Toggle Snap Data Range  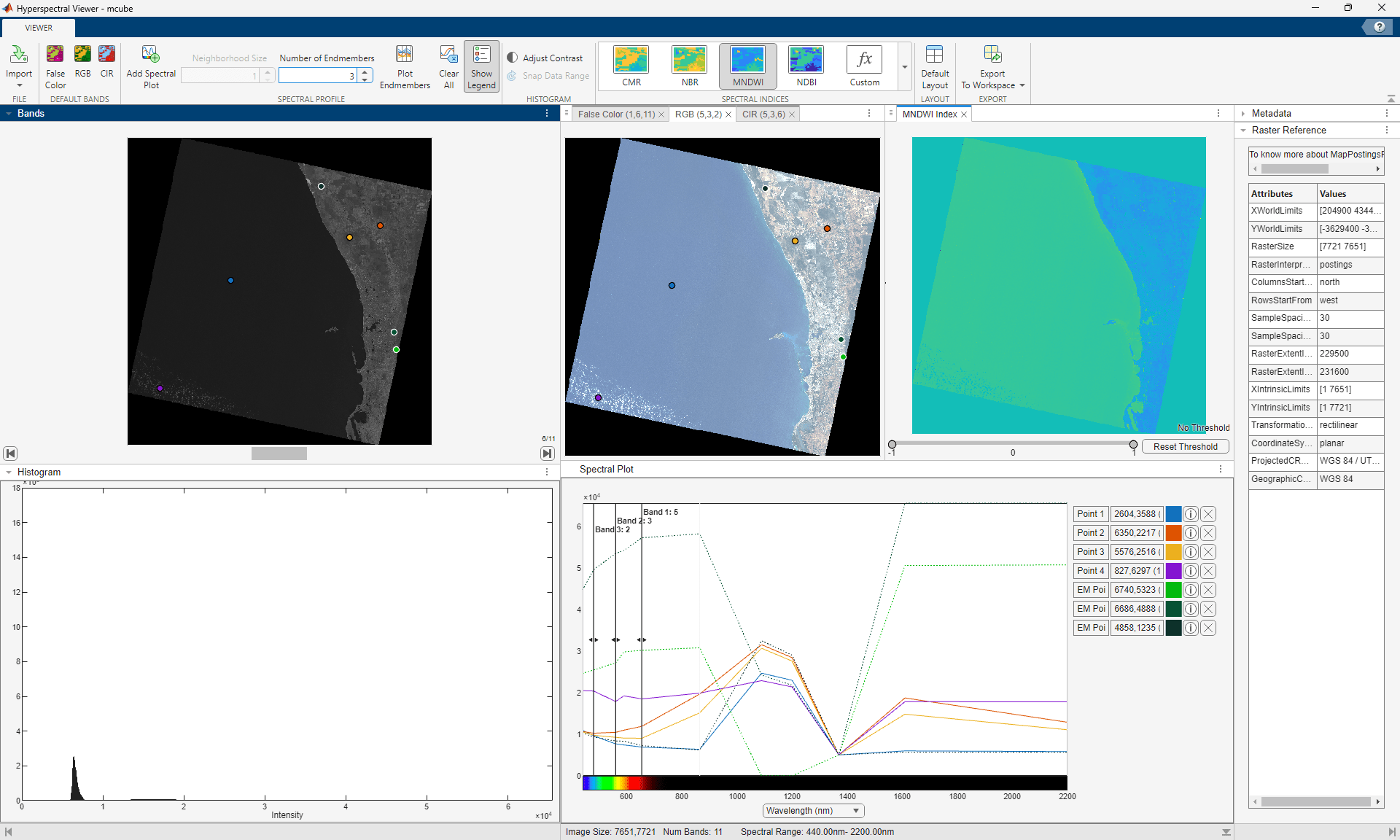(548, 76)
